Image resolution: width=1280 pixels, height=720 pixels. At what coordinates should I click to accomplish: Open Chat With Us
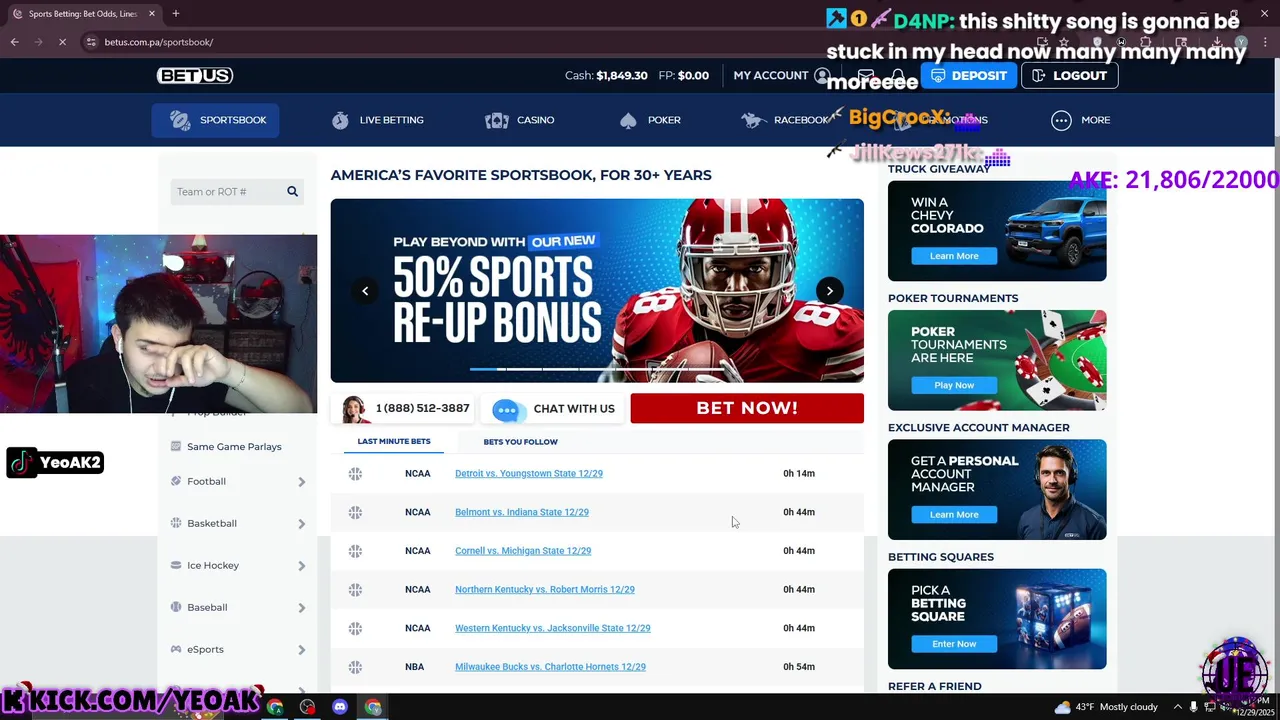pos(553,409)
